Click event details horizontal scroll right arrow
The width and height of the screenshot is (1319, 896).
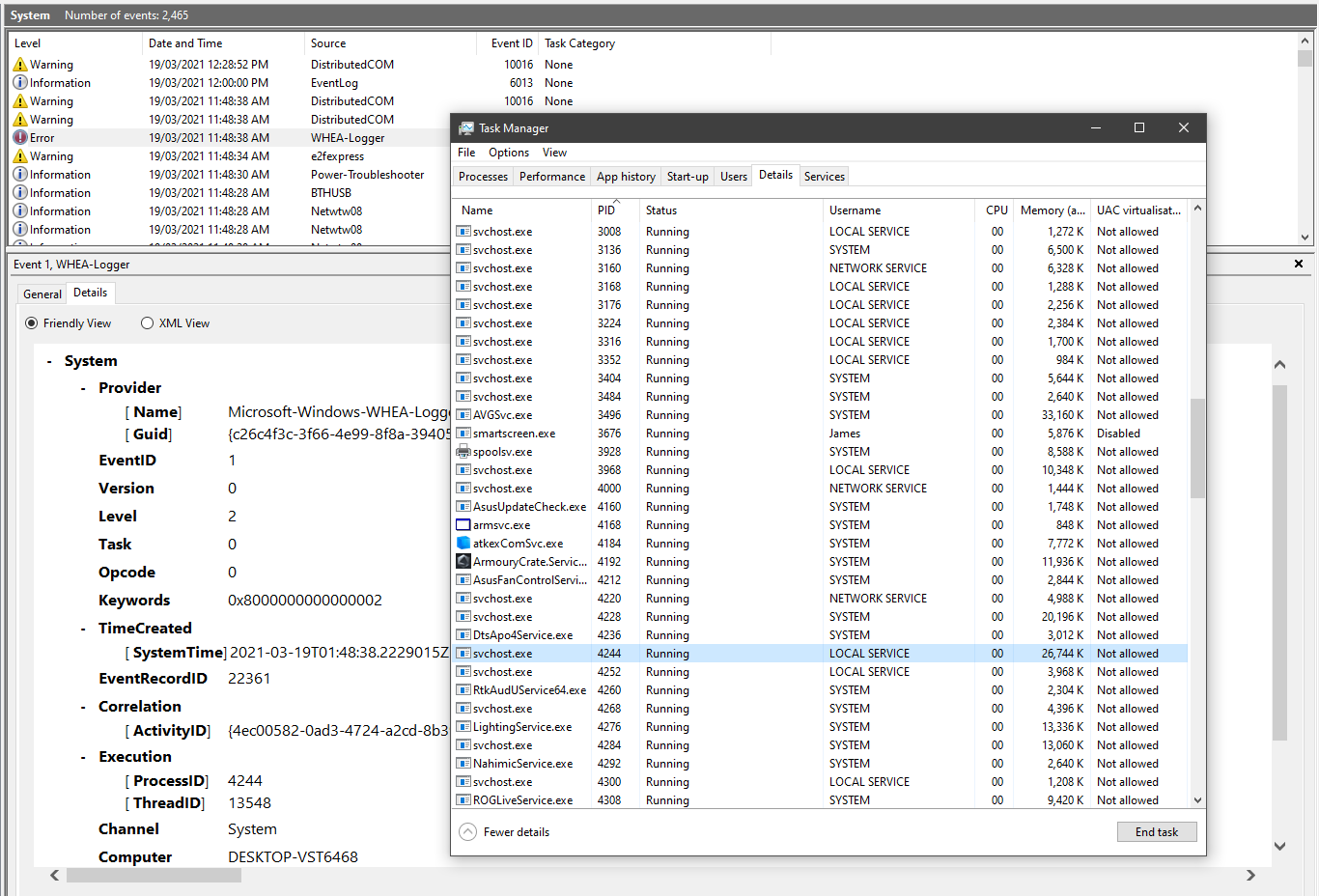pos(1250,876)
